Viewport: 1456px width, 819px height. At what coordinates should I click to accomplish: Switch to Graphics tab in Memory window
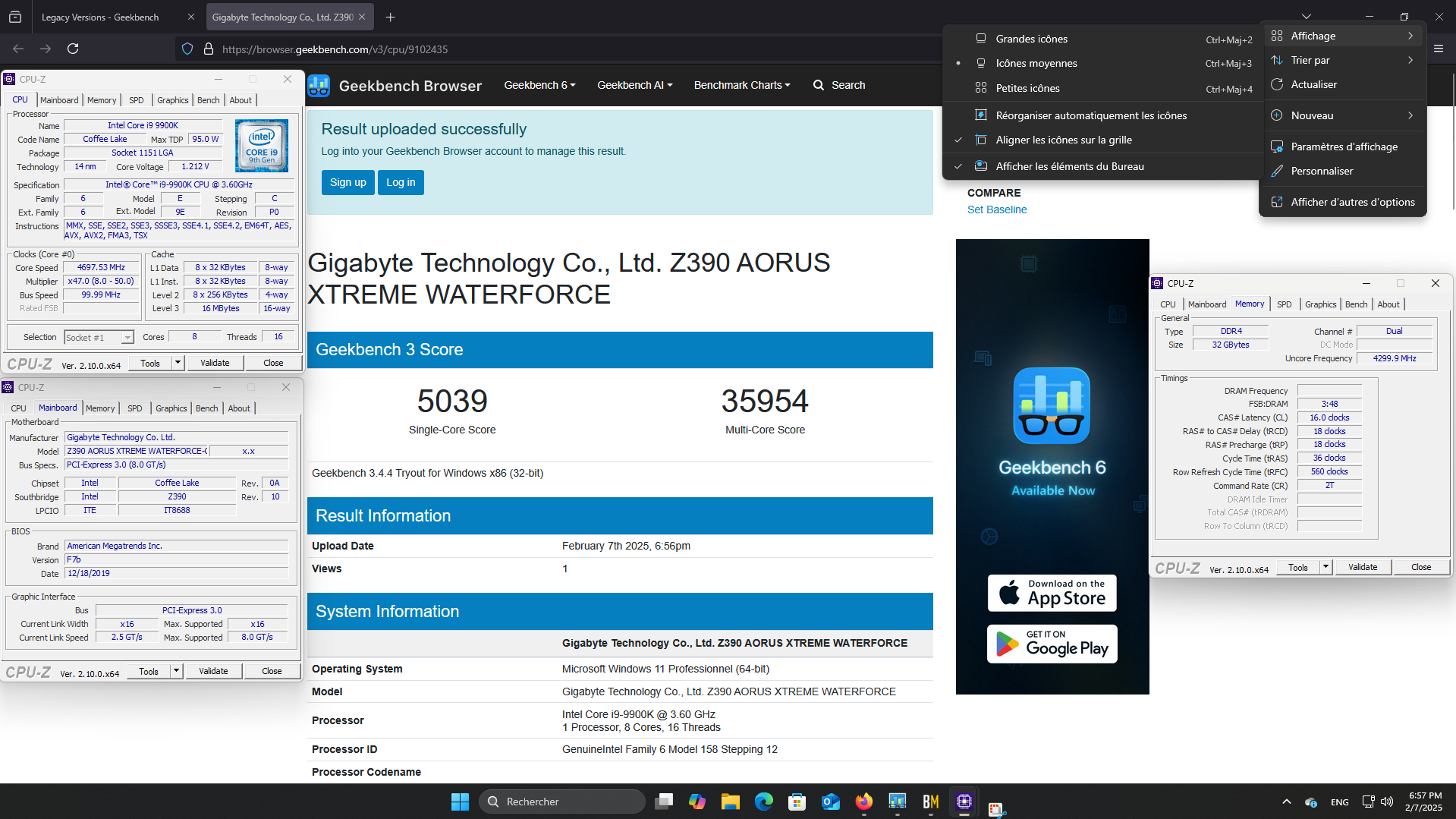coord(1320,304)
